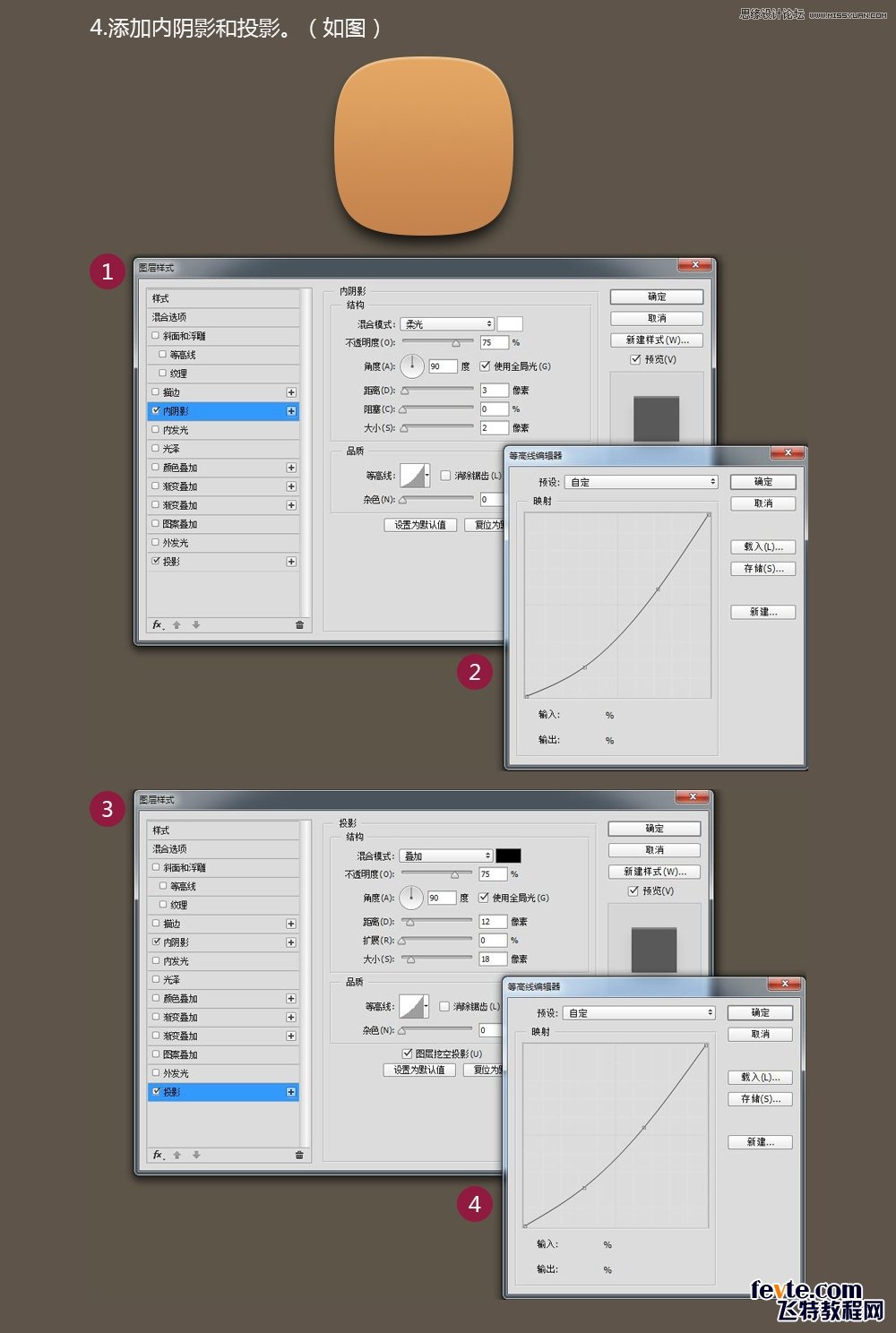The width and height of the screenshot is (896, 1333).
Task: Open contour thumbnail in Inner Shadow 品质 section
Action: click(x=412, y=476)
